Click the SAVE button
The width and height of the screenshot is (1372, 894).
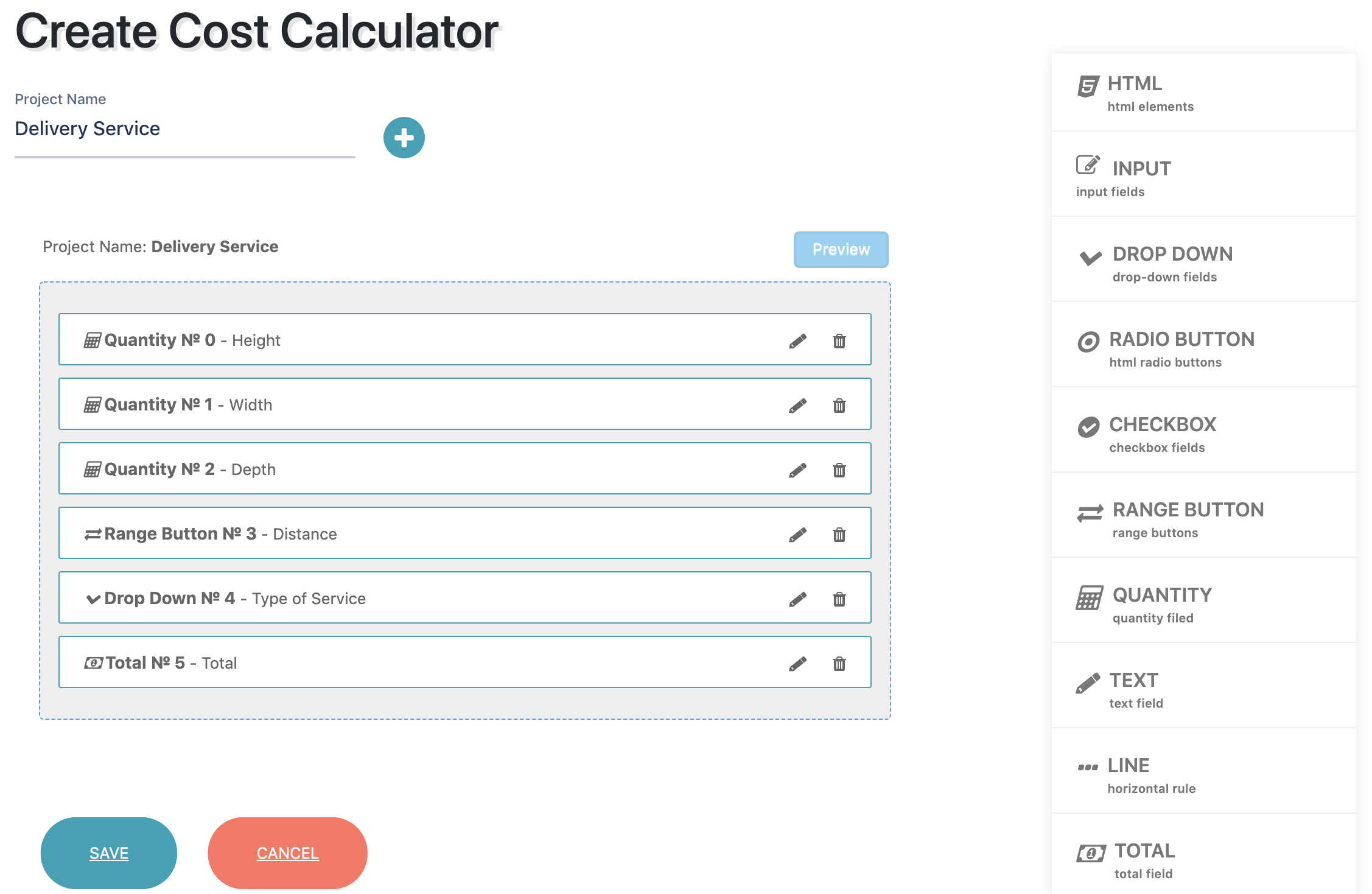coord(109,853)
